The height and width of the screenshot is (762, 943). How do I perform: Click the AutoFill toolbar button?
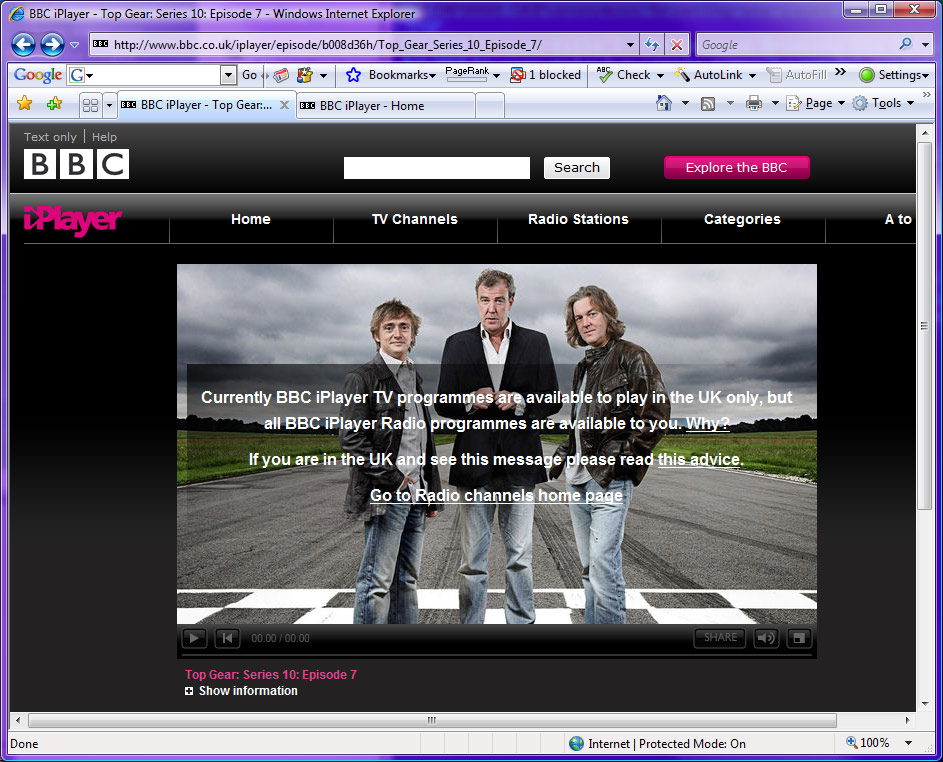click(797, 75)
